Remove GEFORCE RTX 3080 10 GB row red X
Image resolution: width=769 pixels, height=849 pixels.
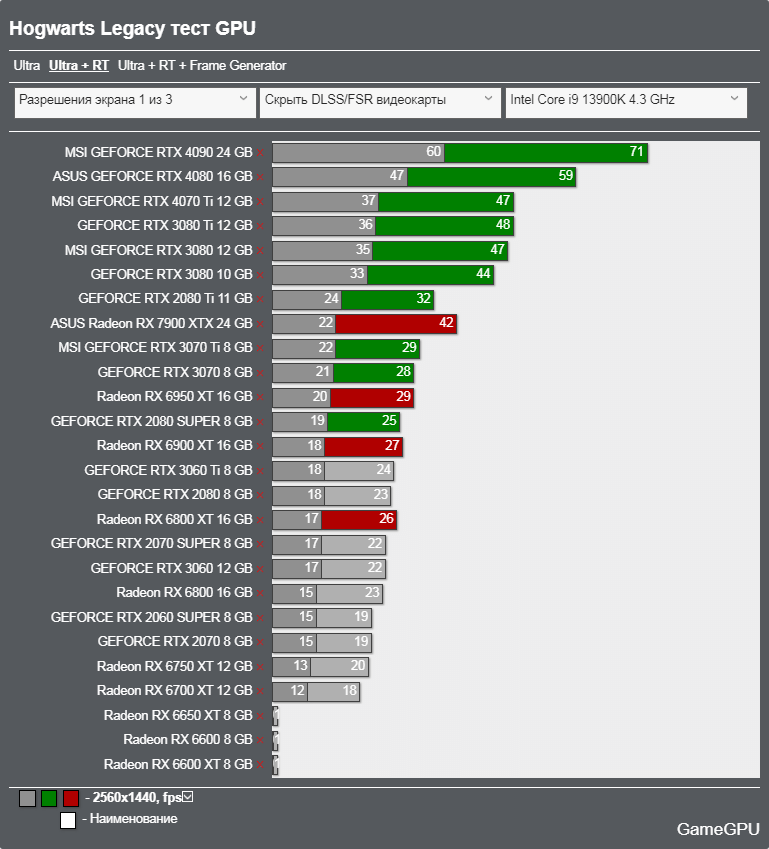(x=260, y=275)
